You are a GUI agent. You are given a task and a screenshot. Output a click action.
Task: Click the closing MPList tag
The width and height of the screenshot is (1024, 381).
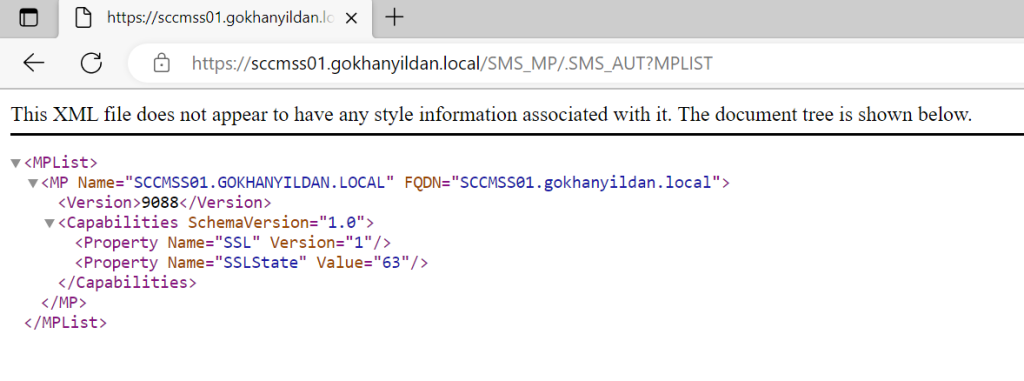(x=65, y=323)
